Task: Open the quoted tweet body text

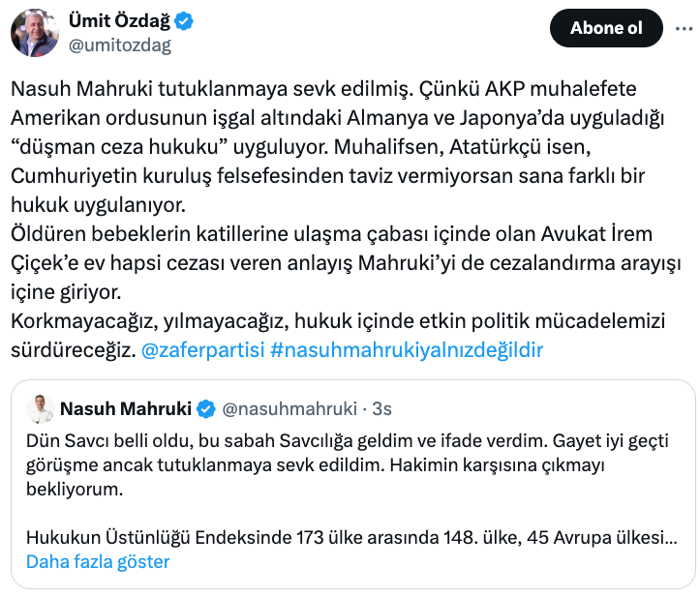Action: click(x=347, y=465)
